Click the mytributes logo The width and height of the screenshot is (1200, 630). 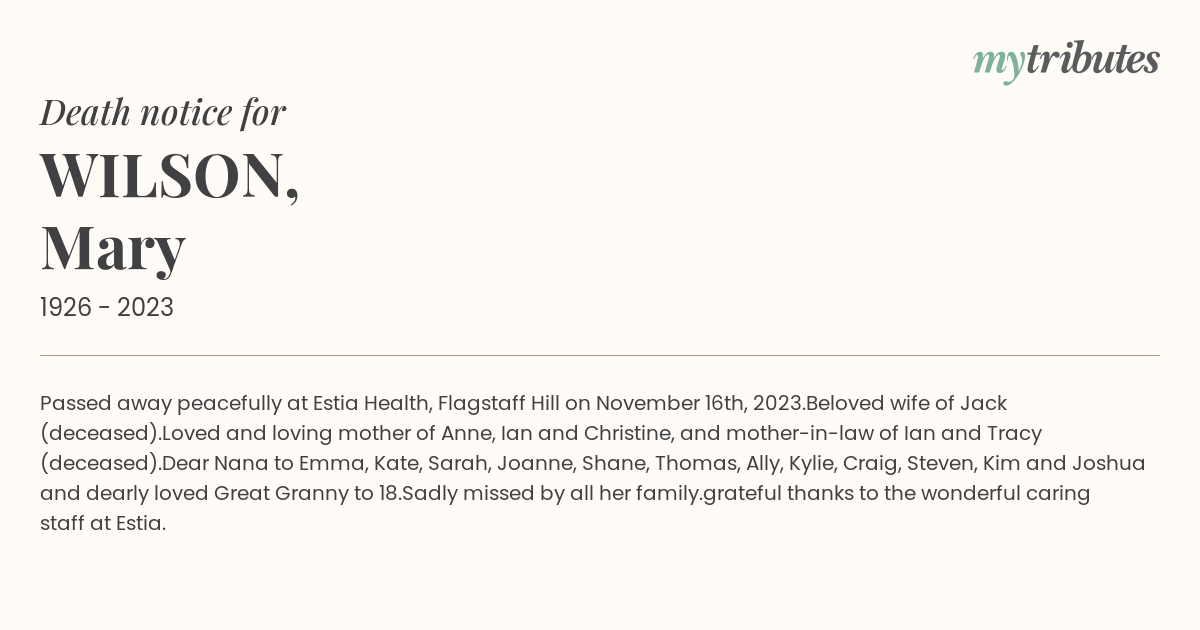[x=1066, y=61]
